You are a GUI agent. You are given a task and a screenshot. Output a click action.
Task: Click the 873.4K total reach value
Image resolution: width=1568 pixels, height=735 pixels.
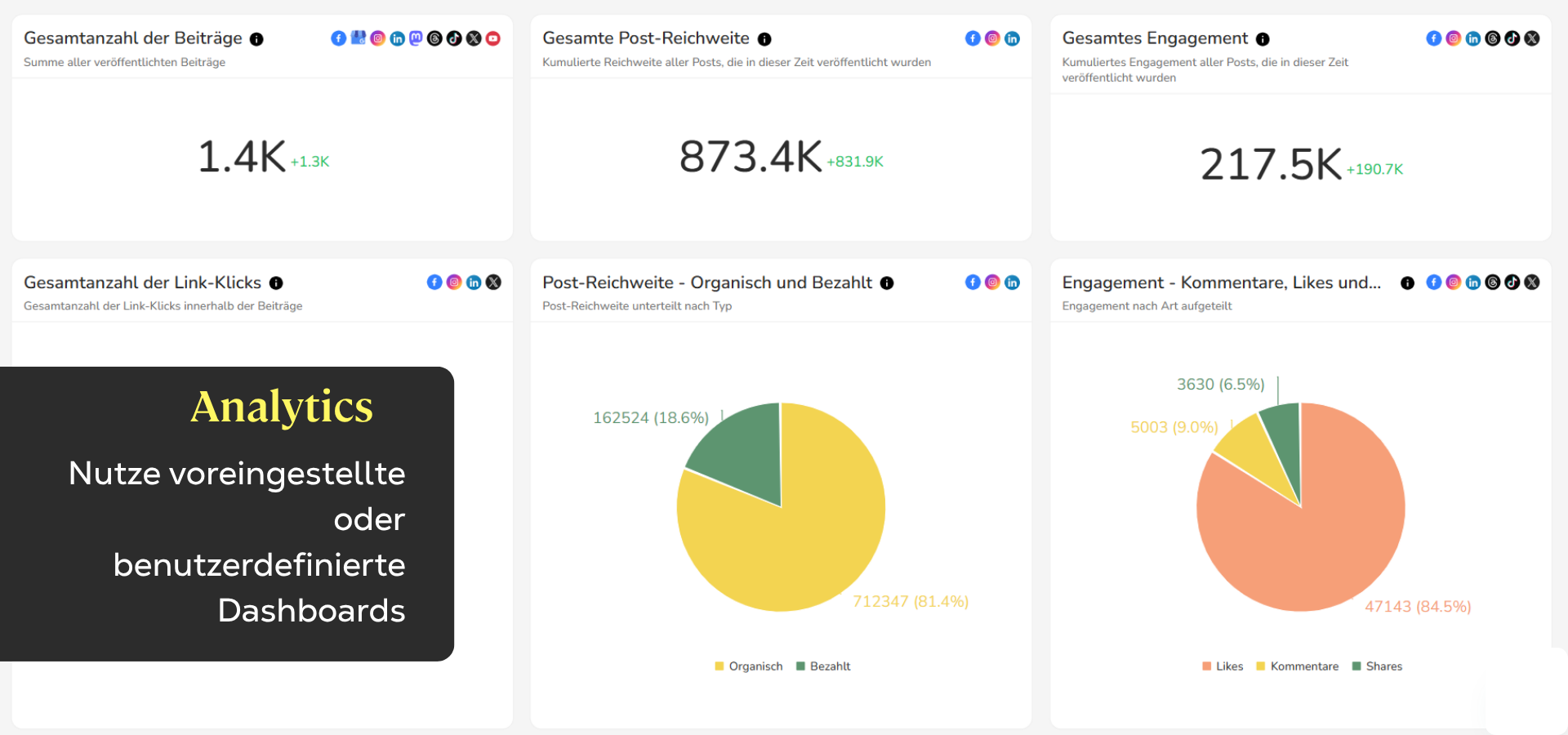point(751,156)
